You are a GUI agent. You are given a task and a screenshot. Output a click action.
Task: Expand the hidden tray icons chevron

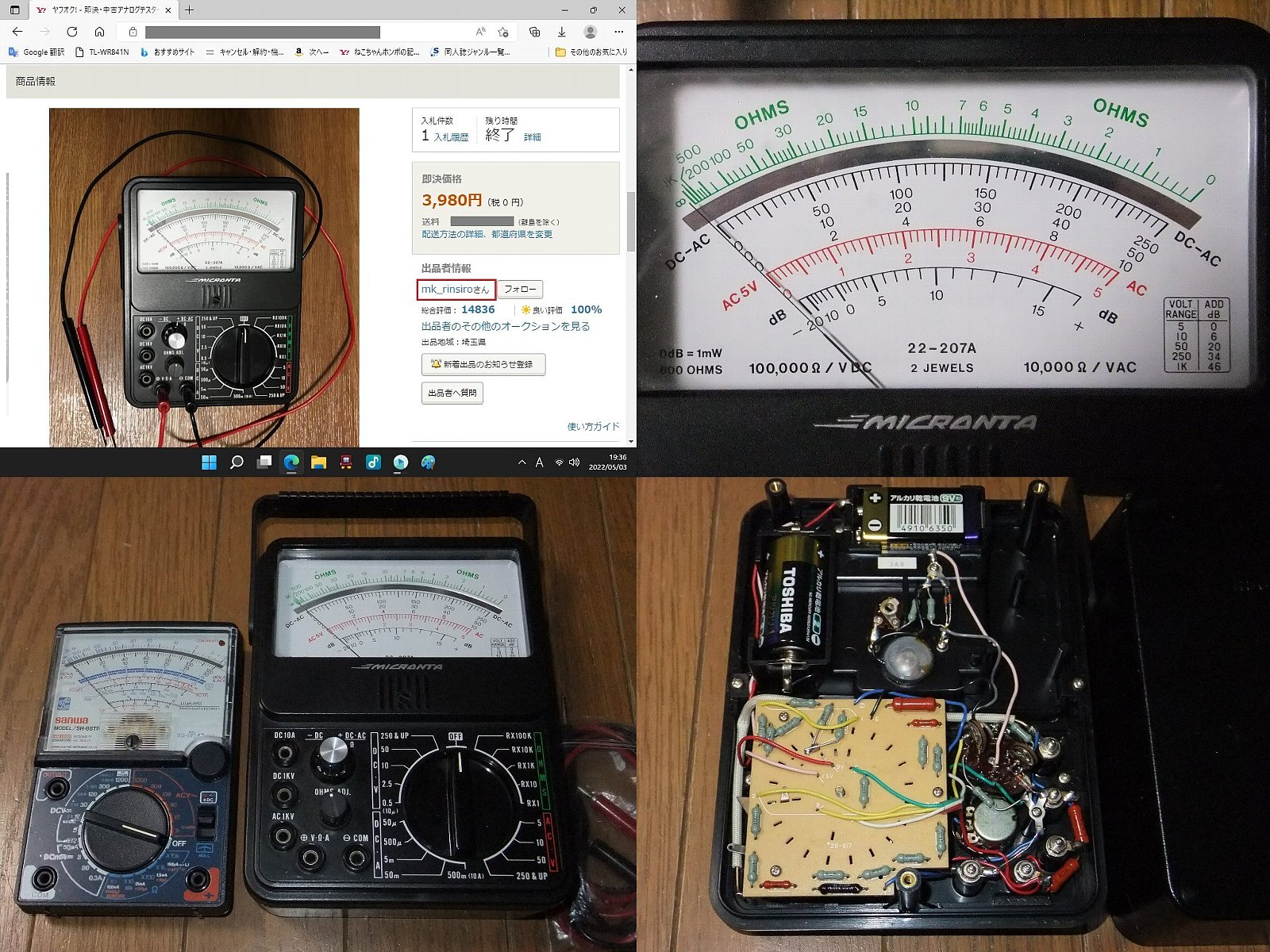tap(521, 463)
